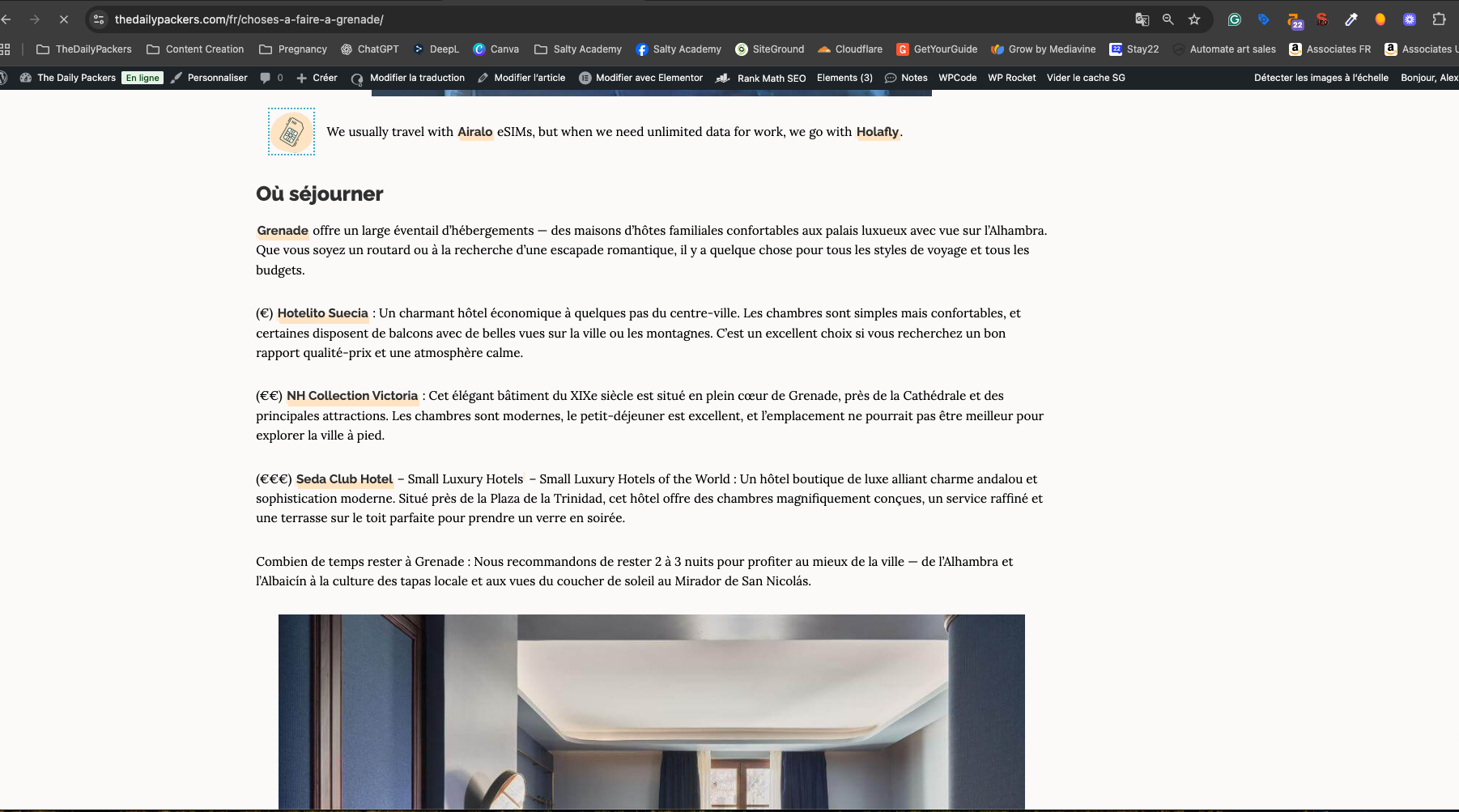Screen dimensions: 1459x812
Task: Stop loading the page
Action: [63, 19]
